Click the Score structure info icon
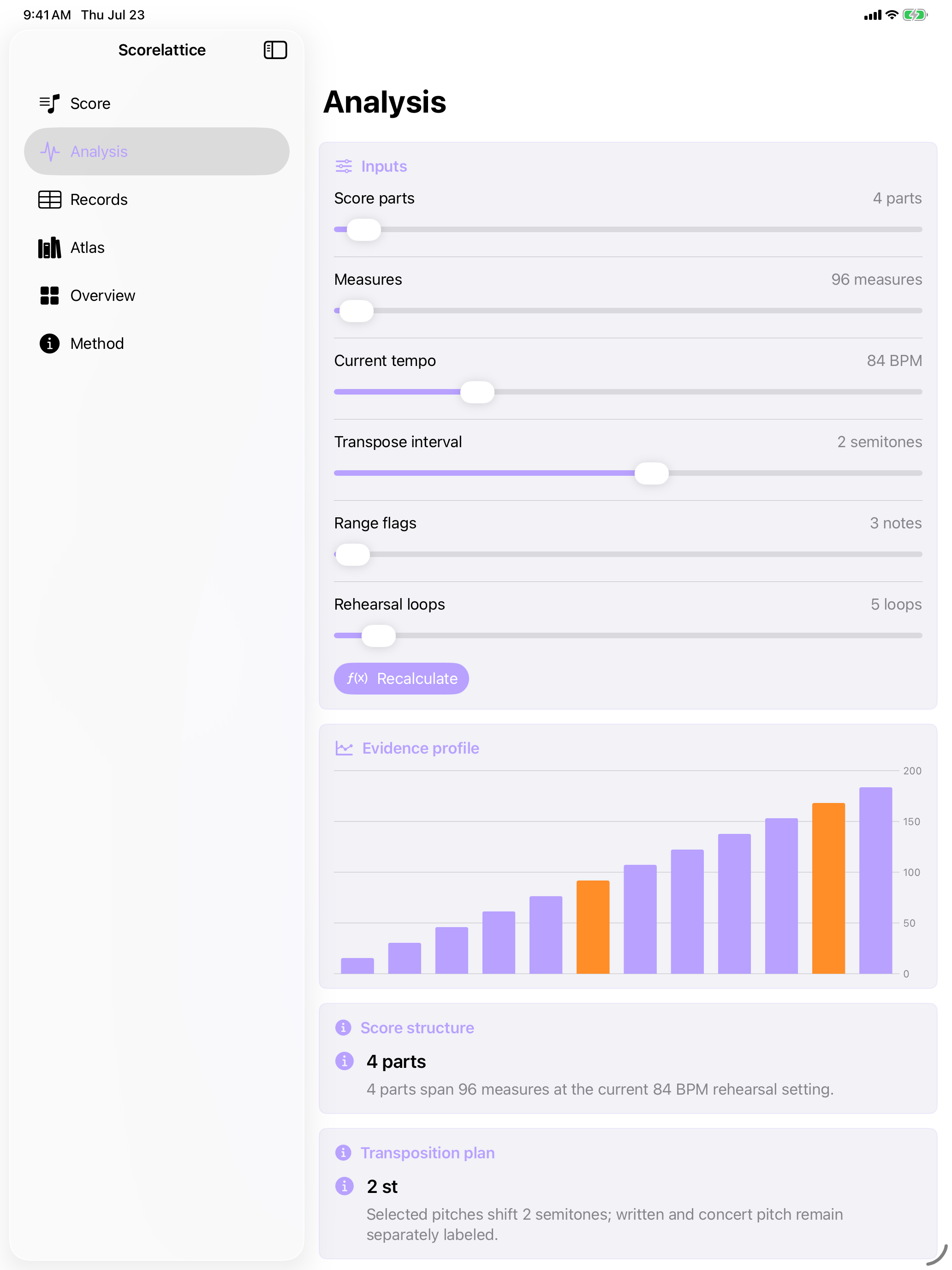 tap(343, 1027)
